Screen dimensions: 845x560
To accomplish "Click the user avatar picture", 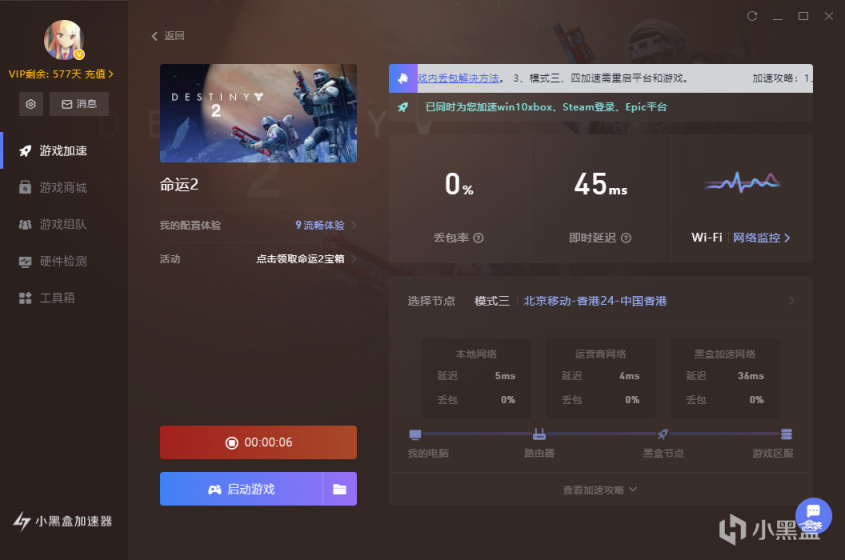I will tap(64, 40).
